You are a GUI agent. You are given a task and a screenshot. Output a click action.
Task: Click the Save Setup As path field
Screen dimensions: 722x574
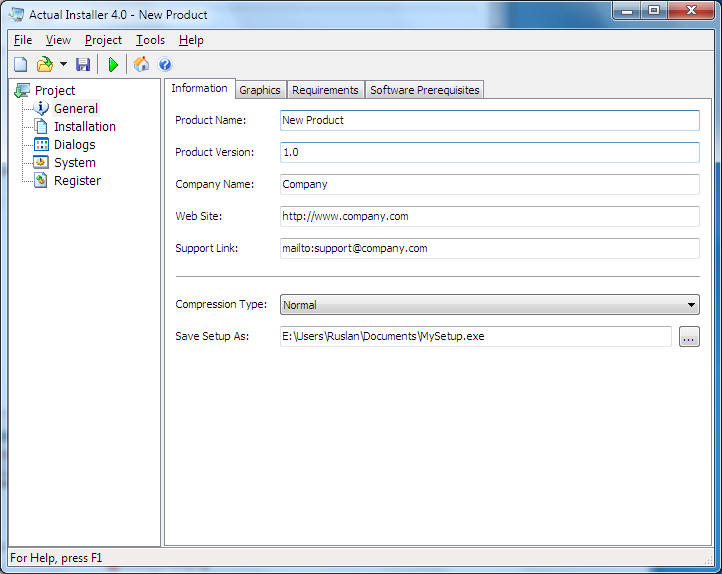[x=476, y=336]
